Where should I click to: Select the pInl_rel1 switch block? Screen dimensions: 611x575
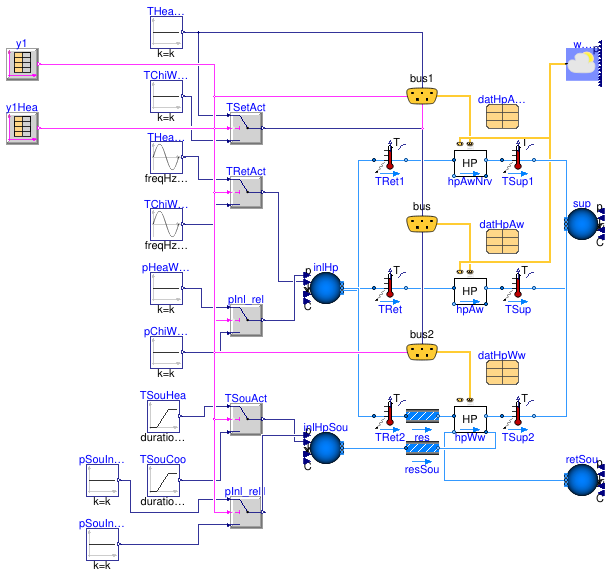[x=246, y=512]
